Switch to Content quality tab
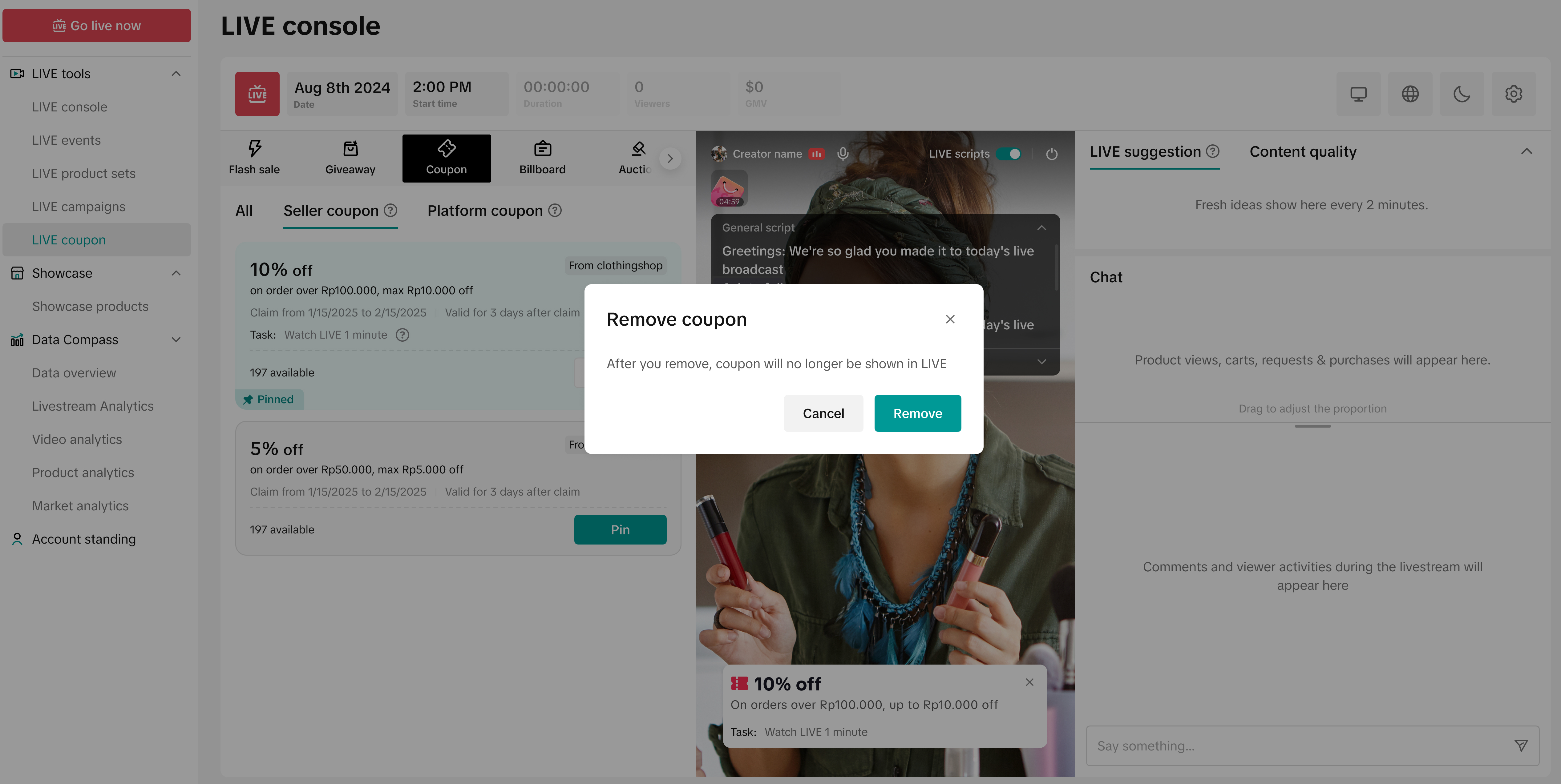Screen dimensions: 1561x784 [1302, 151]
